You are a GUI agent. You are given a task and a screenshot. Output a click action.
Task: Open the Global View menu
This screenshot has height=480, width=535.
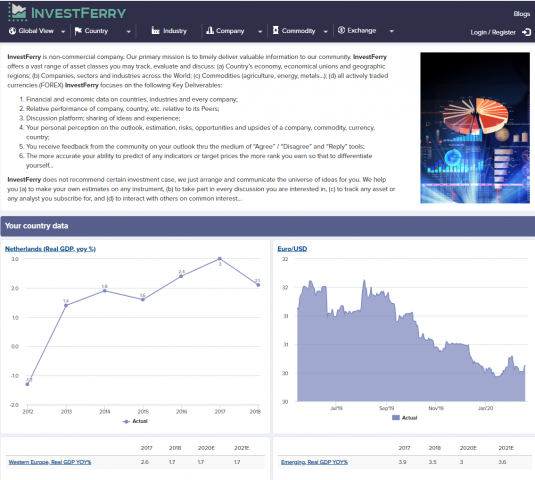point(36,31)
